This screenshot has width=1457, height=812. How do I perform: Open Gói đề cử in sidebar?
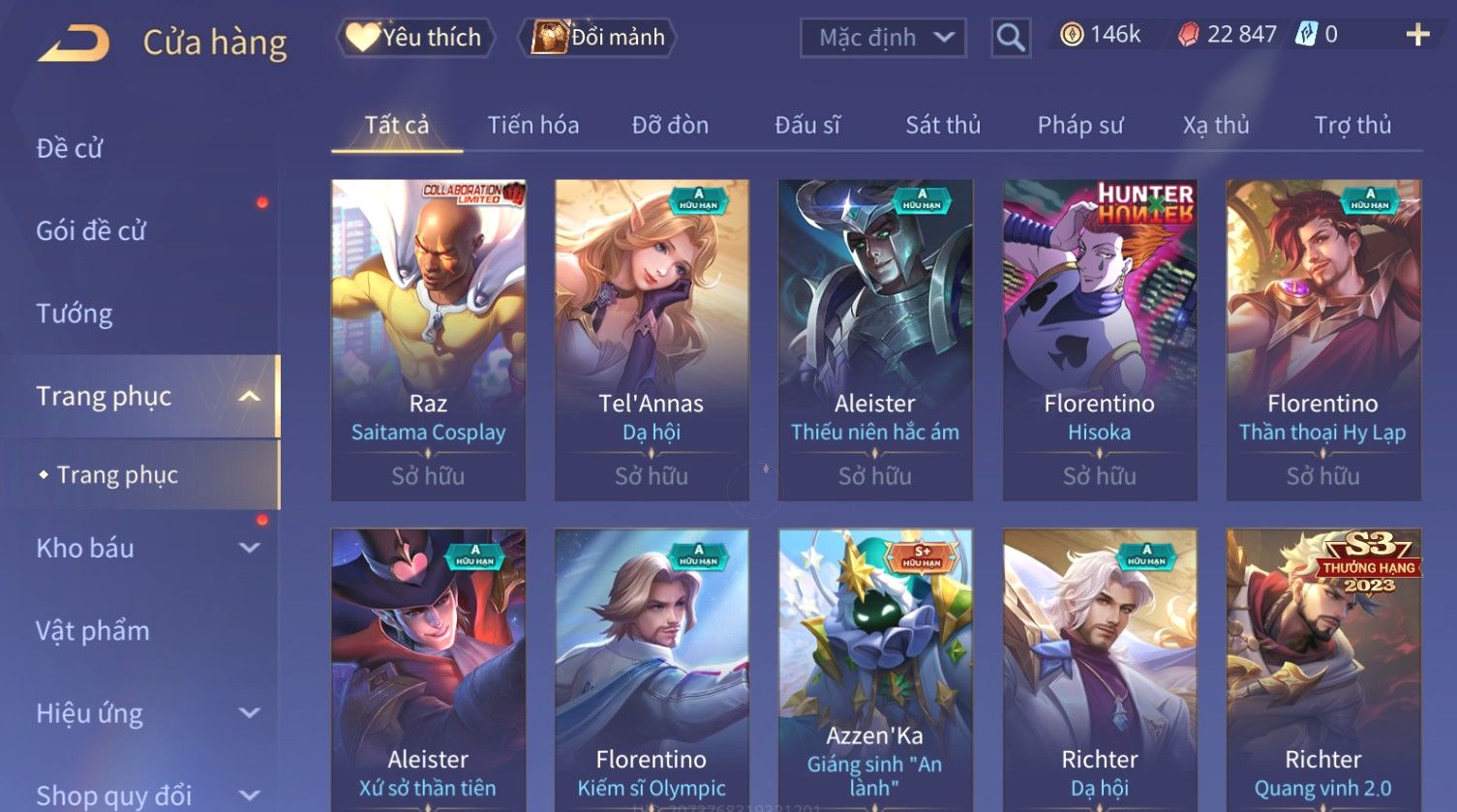91,230
